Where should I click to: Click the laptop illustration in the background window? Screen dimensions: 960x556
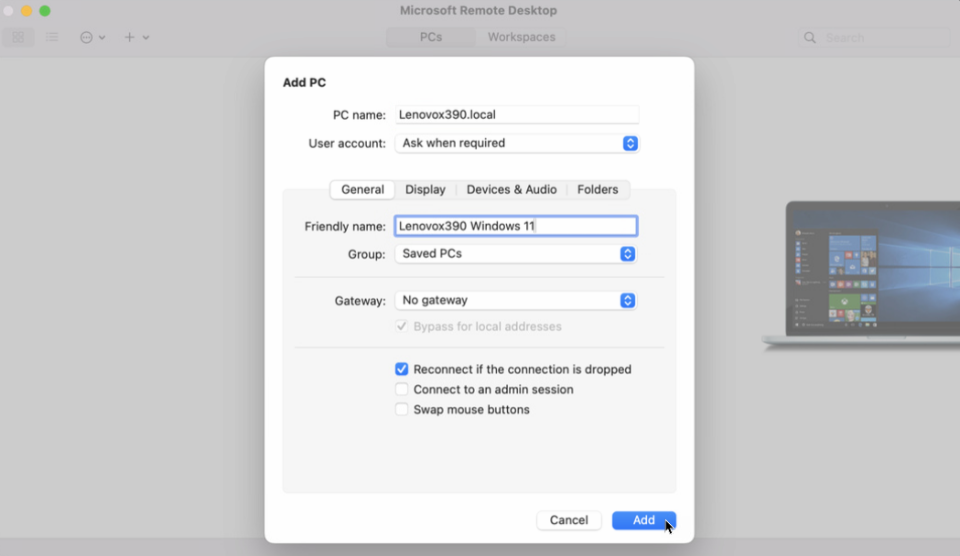(x=861, y=275)
